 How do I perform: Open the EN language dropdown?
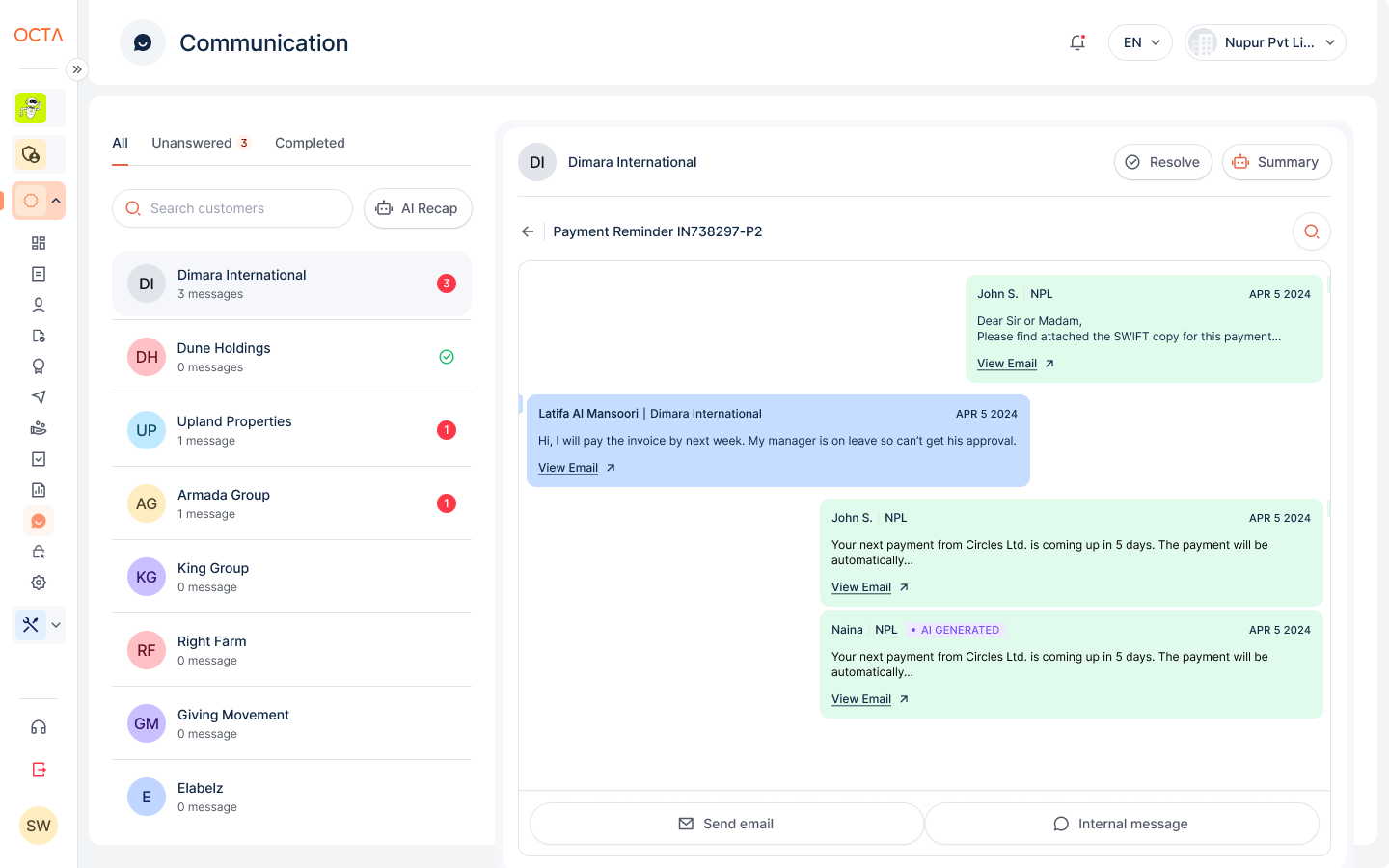pyautogui.click(x=1141, y=42)
